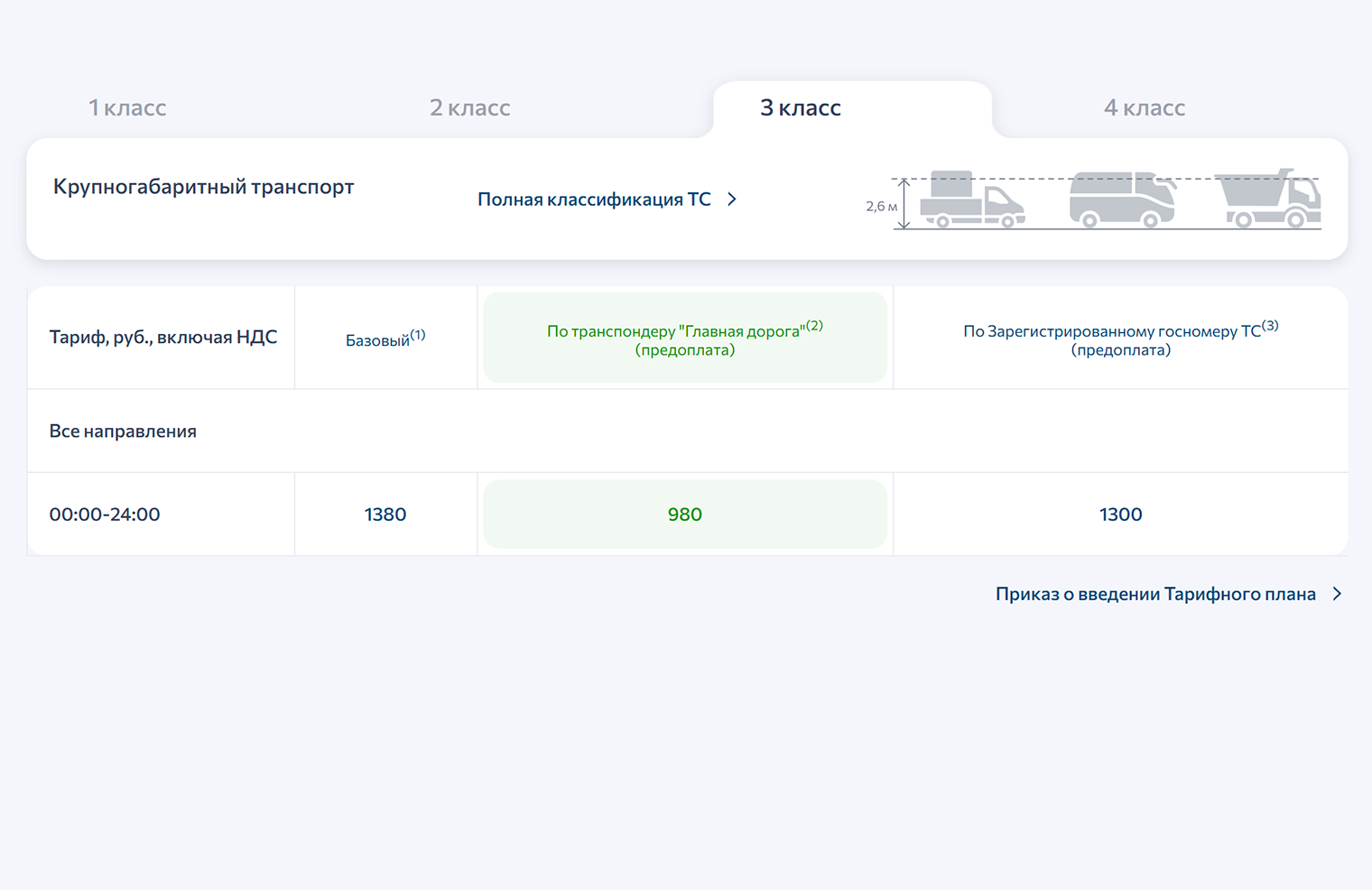
Task: Select По Зарегистрированному госномеру ТС header
Action: click(x=1121, y=338)
